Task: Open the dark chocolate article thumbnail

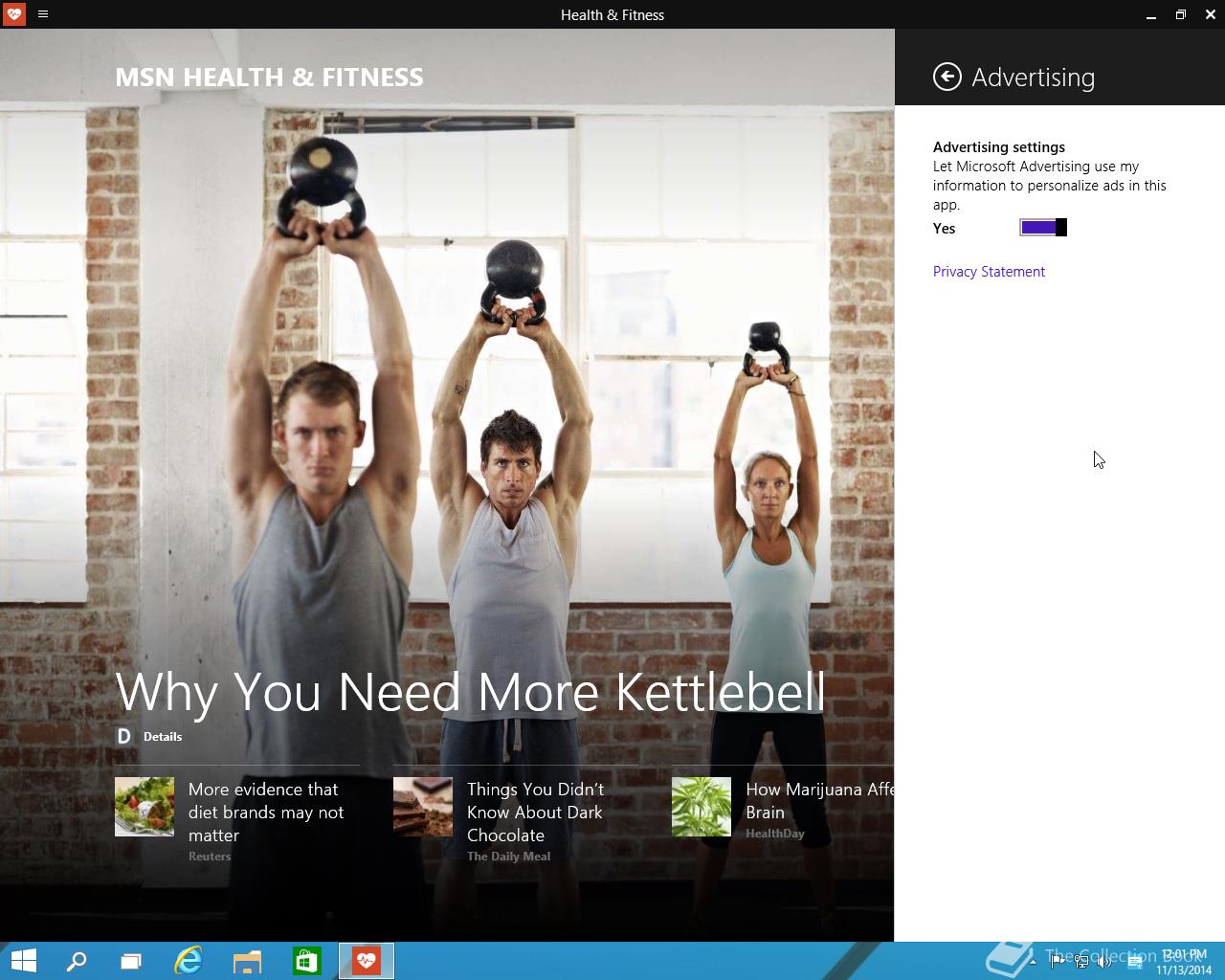Action: pos(423,807)
